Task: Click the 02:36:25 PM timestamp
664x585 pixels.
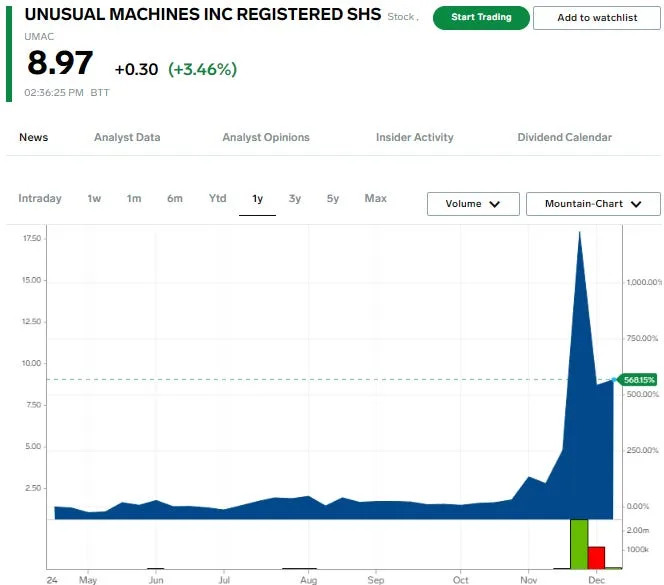Action: (54, 93)
